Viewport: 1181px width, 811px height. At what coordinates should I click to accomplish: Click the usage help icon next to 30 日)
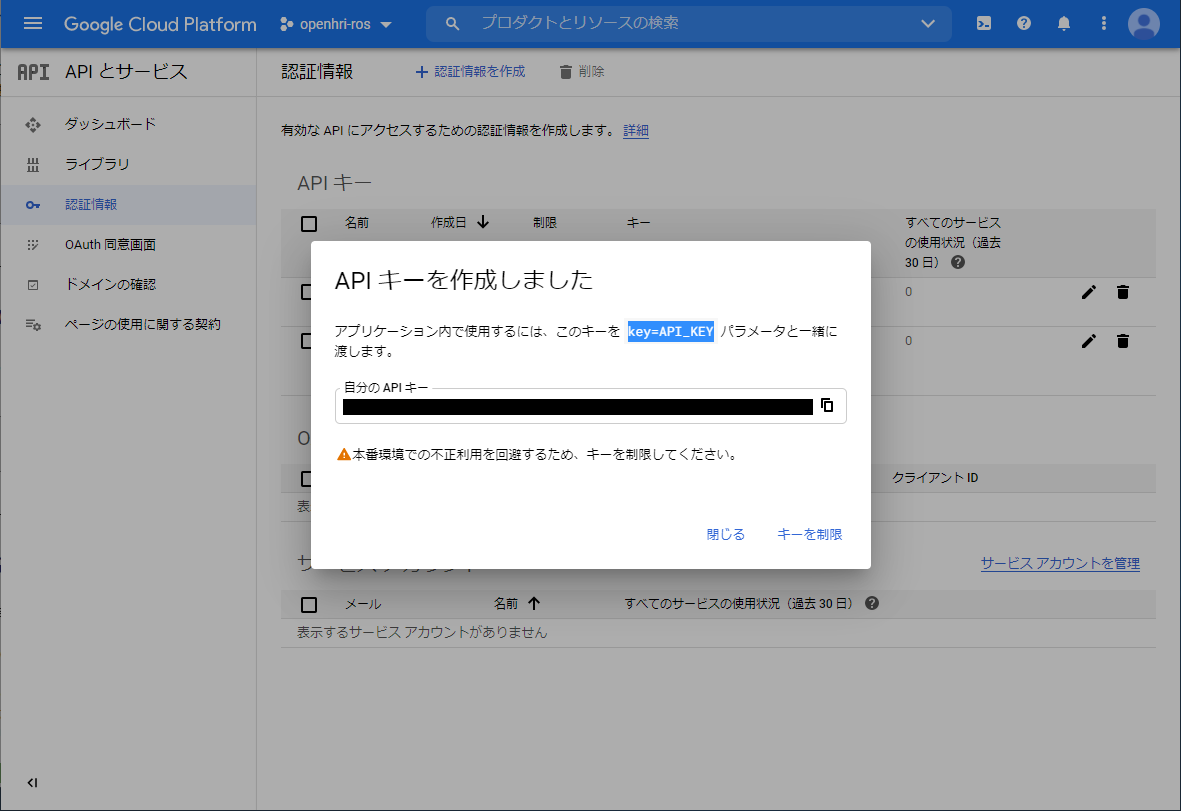pyautogui.click(x=957, y=262)
